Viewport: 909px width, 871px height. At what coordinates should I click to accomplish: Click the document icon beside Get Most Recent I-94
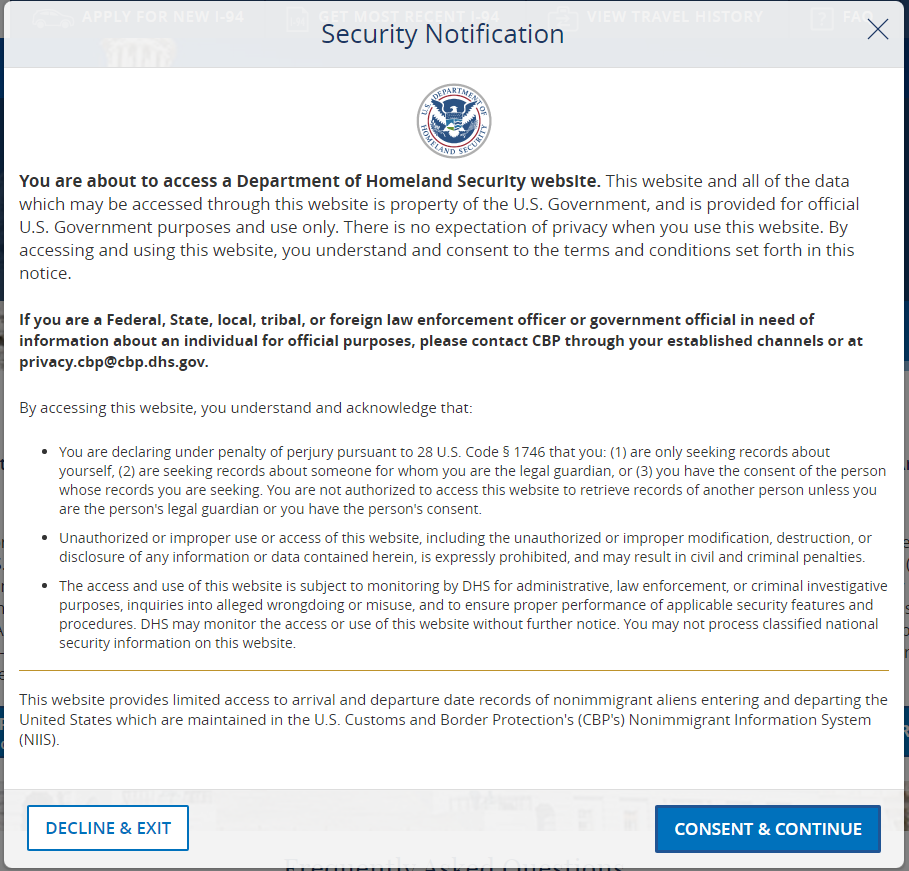[x=297, y=17]
